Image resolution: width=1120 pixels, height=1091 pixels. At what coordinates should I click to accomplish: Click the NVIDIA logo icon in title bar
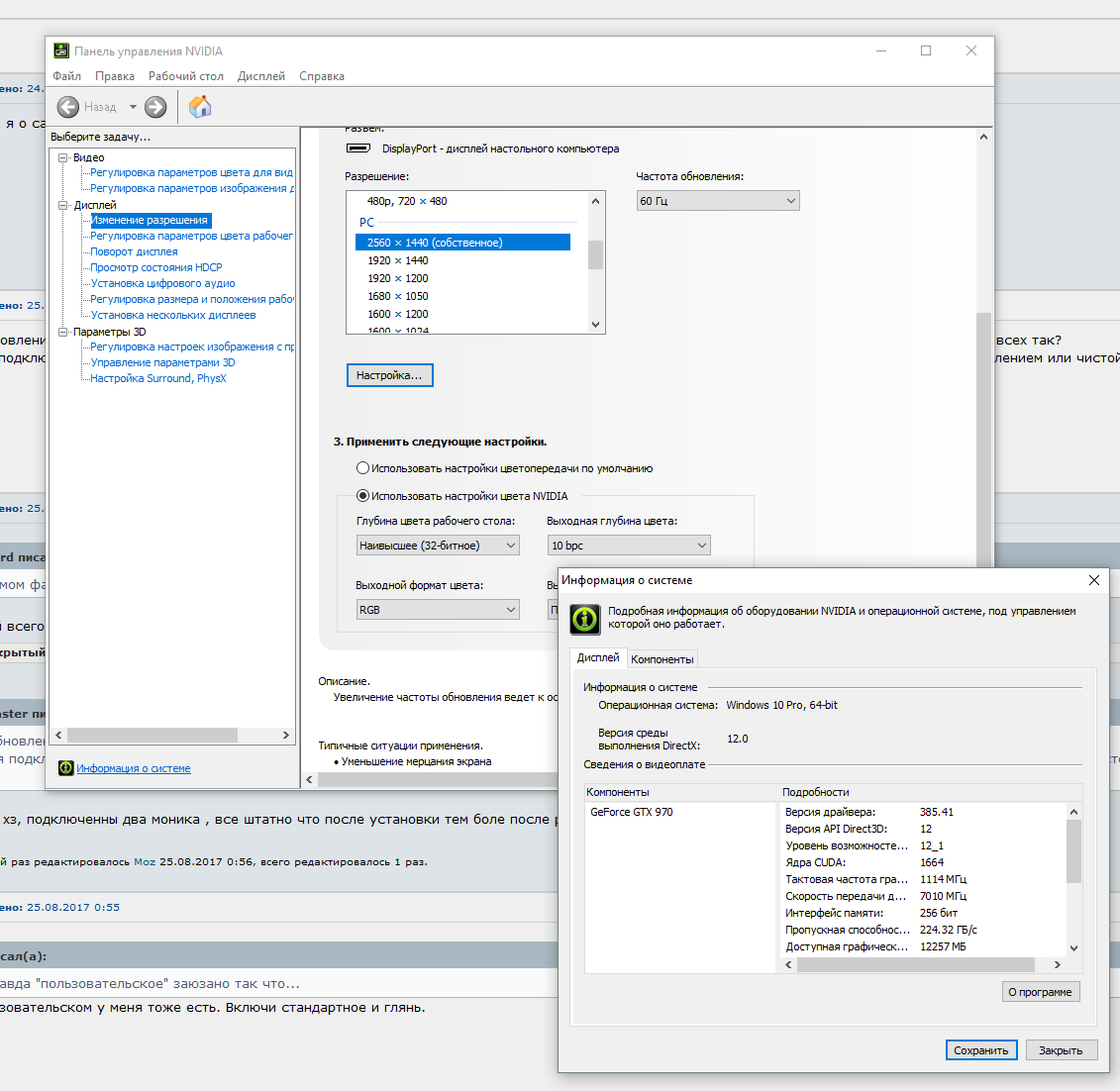[61, 51]
